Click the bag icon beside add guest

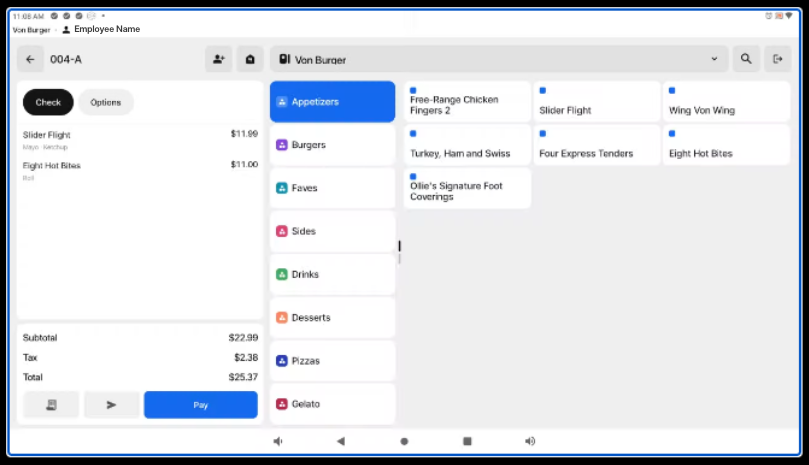(x=249, y=60)
